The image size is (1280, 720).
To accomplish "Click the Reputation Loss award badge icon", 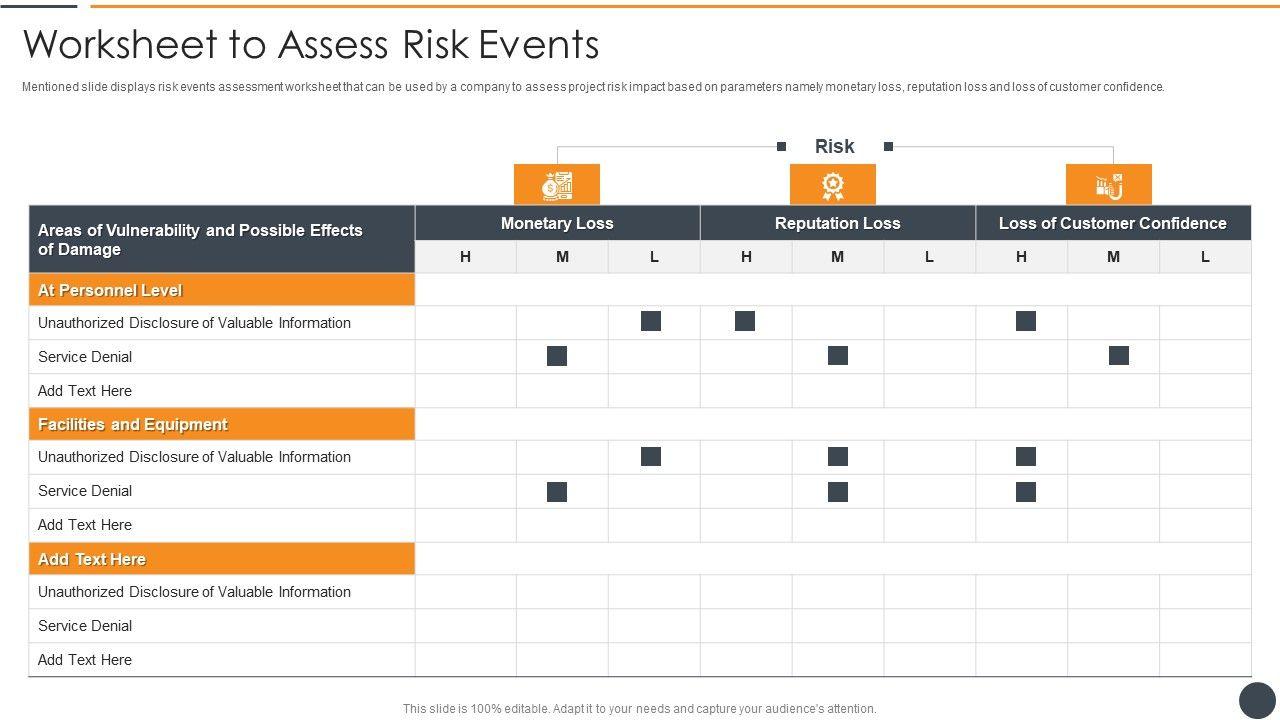I will click(833, 185).
